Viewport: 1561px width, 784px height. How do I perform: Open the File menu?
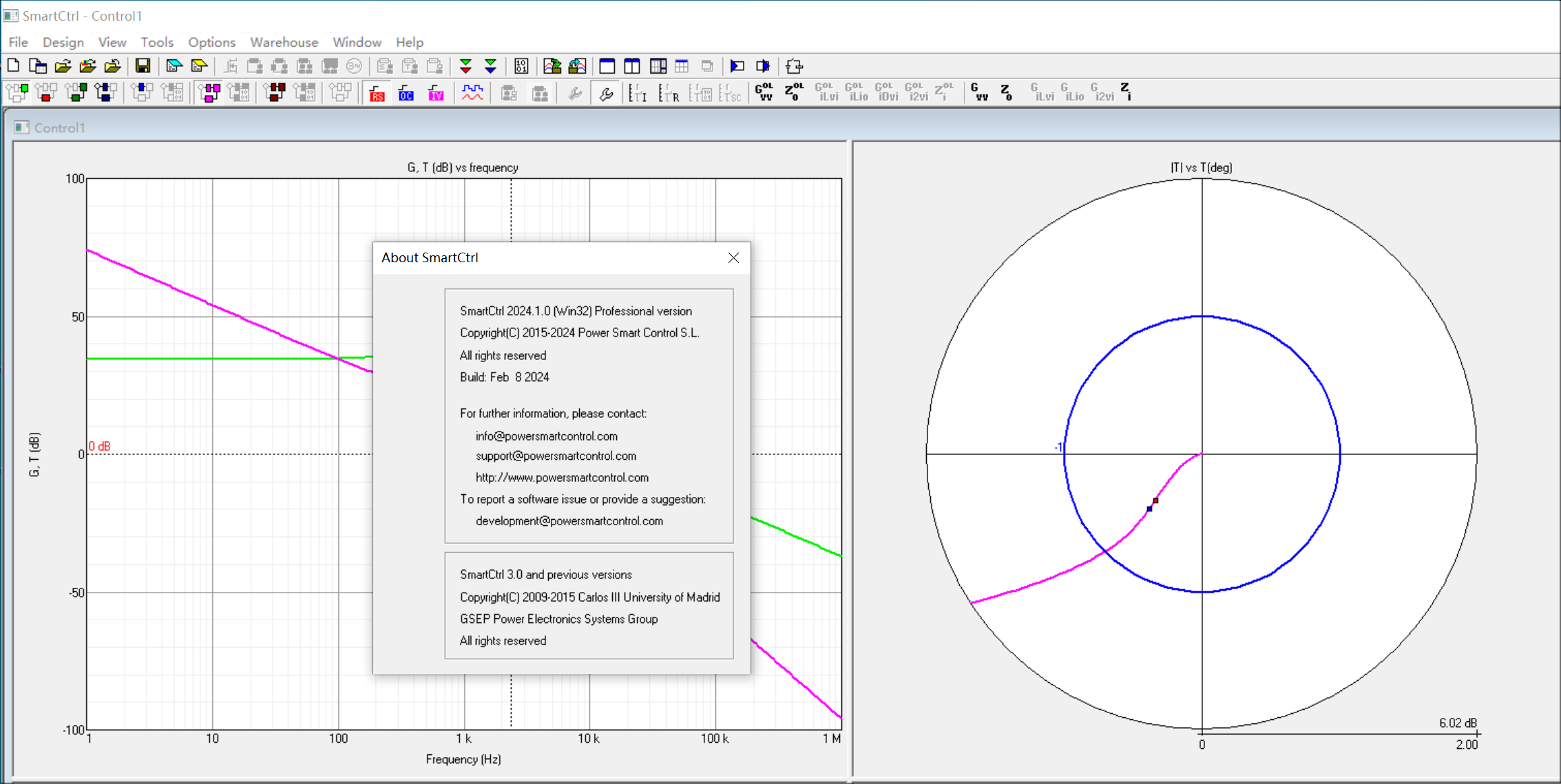[x=18, y=42]
